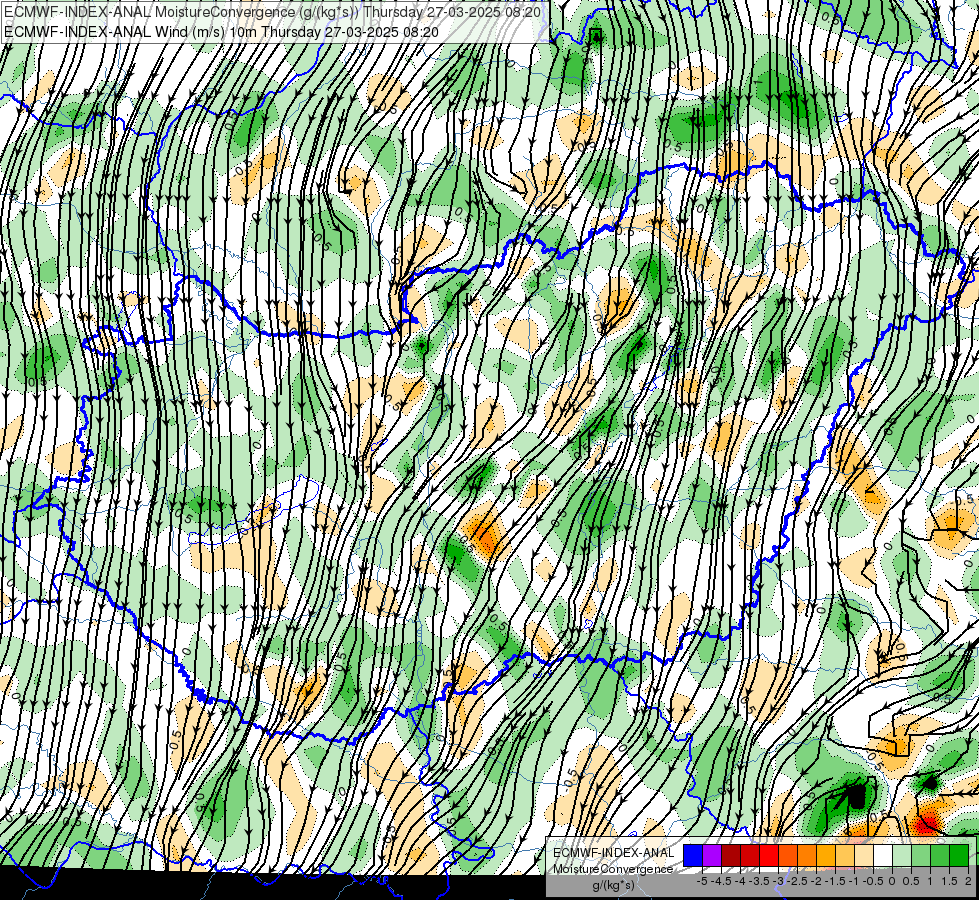Select the purple legend swatch between -5 and -4.5

coord(712,856)
